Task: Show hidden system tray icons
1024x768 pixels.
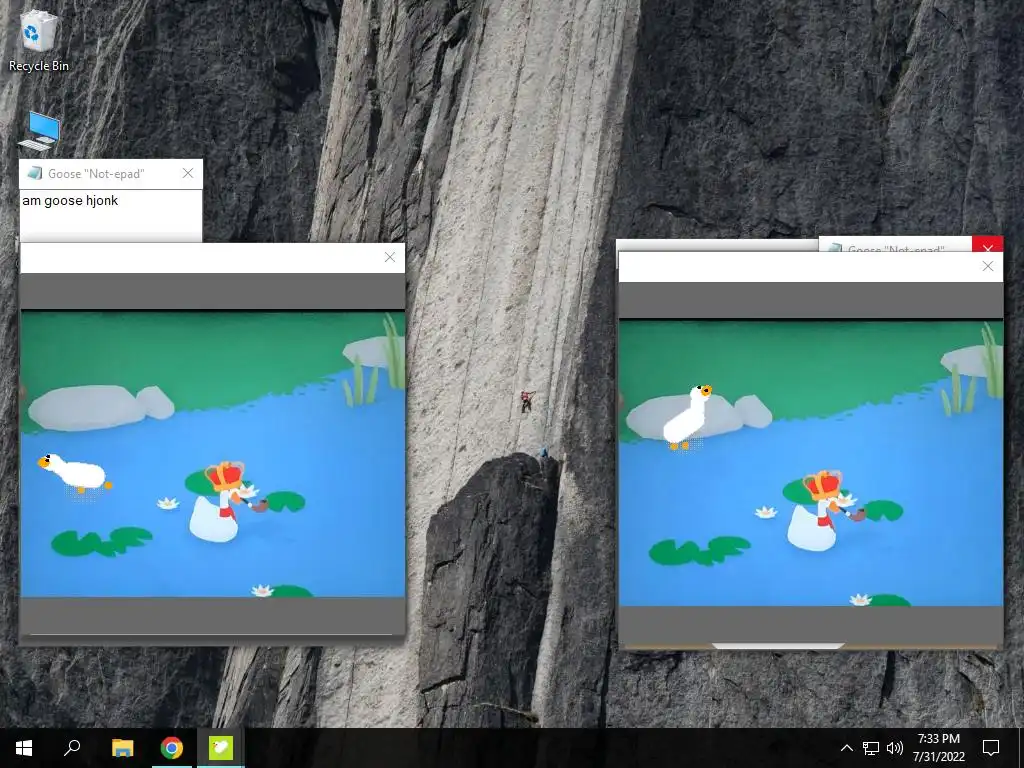Action: click(846, 748)
